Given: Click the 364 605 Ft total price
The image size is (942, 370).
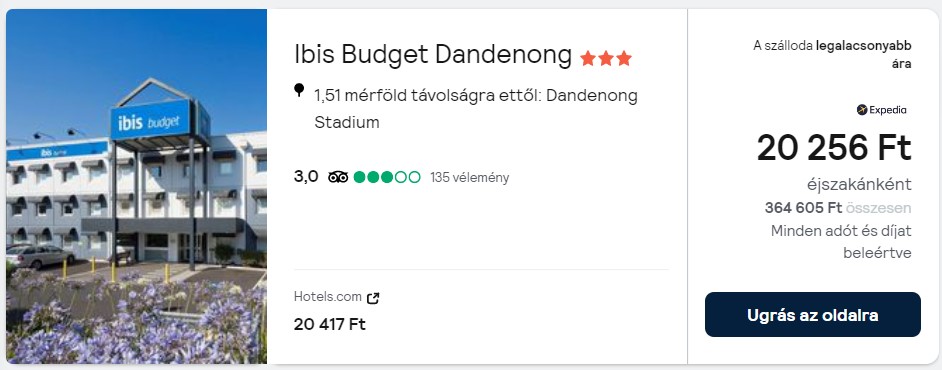Looking at the screenshot, I should [x=803, y=208].
